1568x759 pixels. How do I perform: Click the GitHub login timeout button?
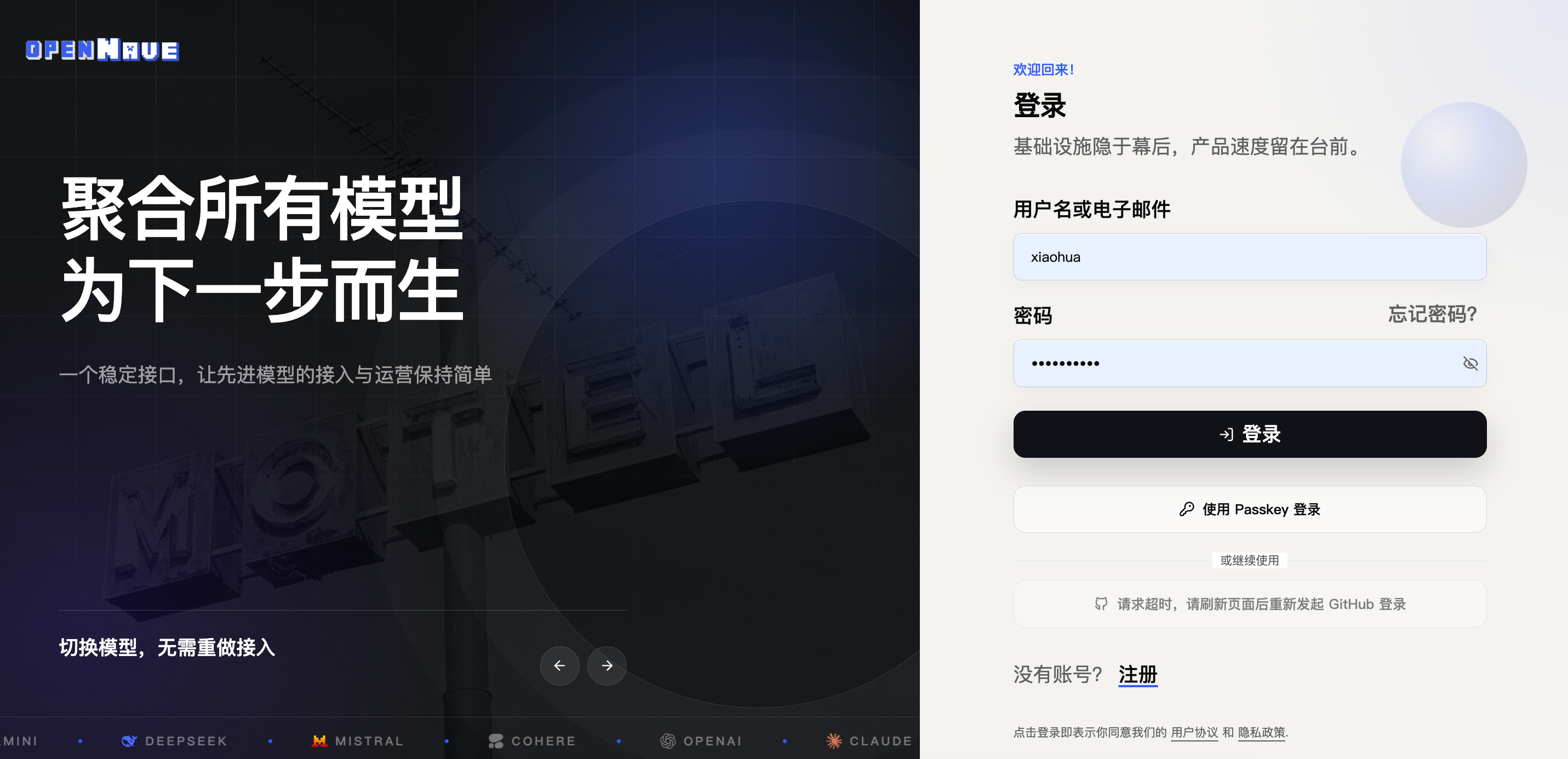pyautogui.click(x=1249, y=604)
